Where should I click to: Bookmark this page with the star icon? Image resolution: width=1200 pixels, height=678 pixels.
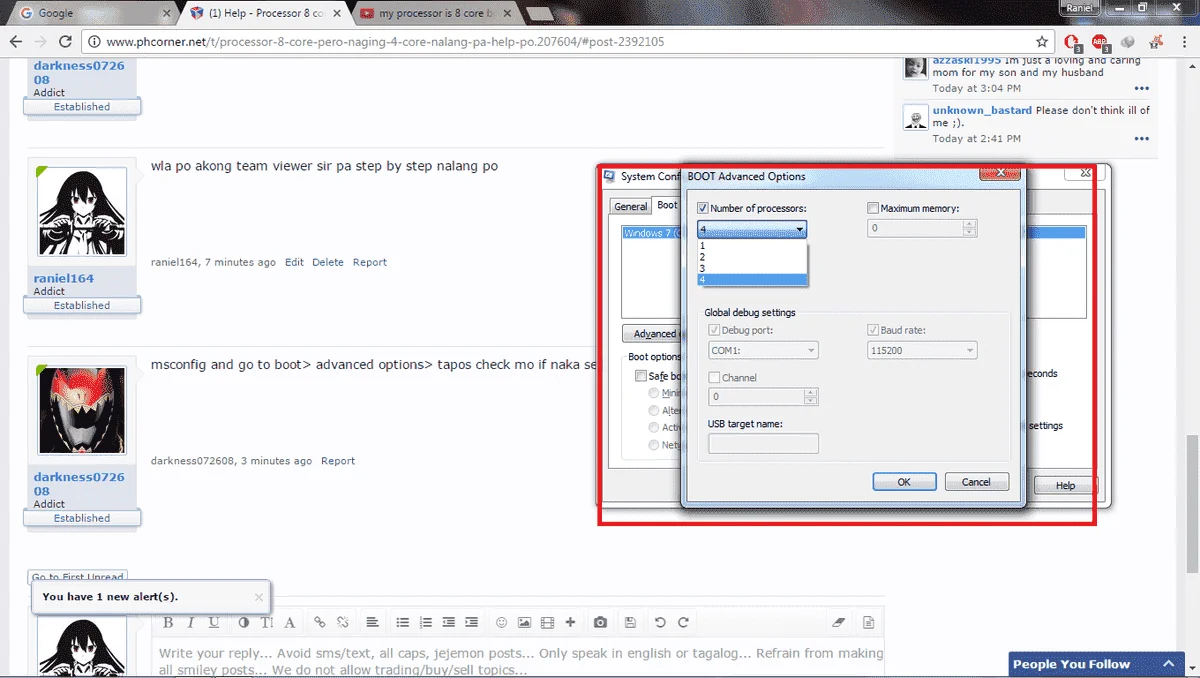pos(1042,42)
